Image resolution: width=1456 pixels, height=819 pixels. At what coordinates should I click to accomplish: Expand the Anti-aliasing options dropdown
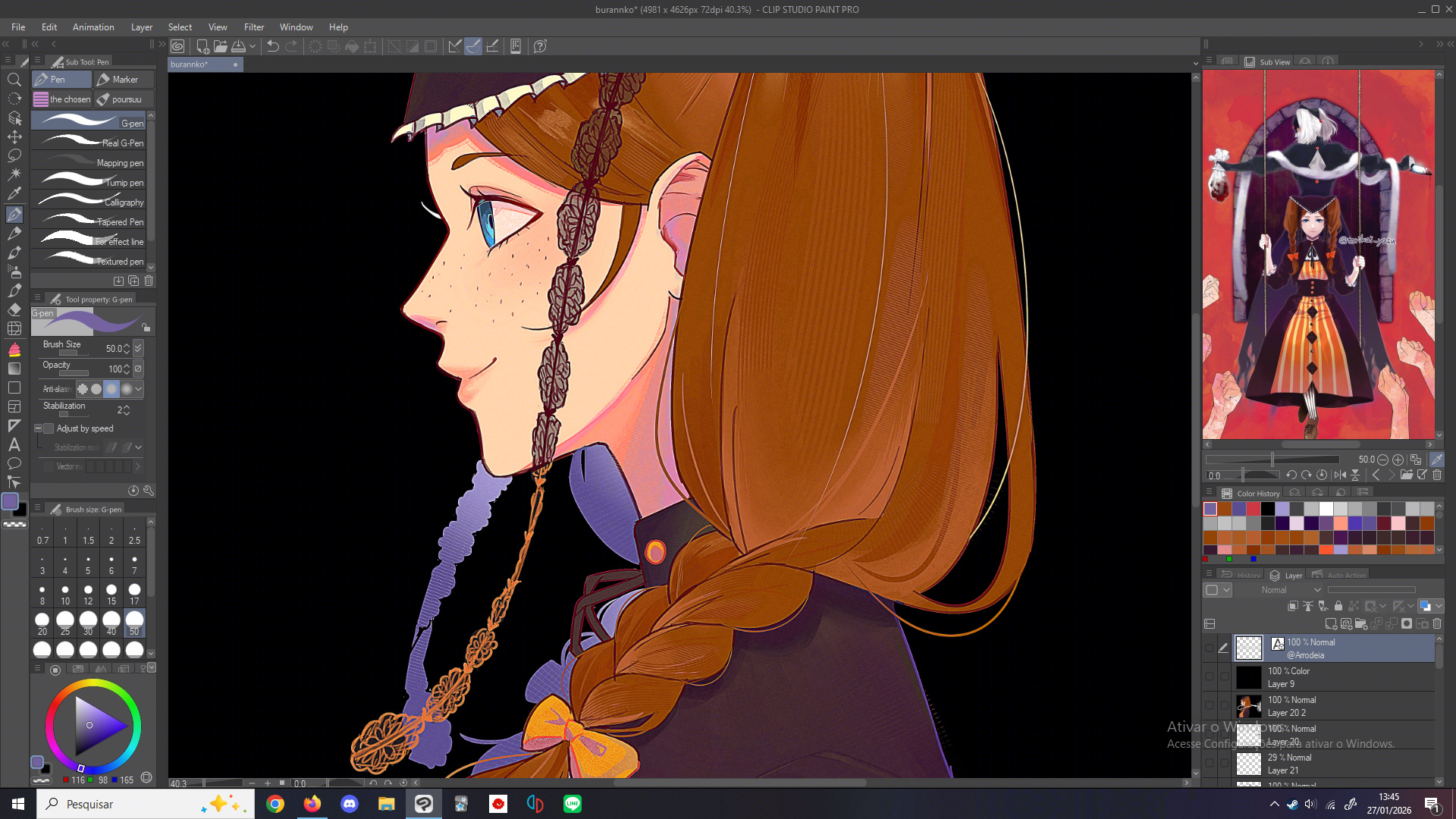(x=138, y=389)
